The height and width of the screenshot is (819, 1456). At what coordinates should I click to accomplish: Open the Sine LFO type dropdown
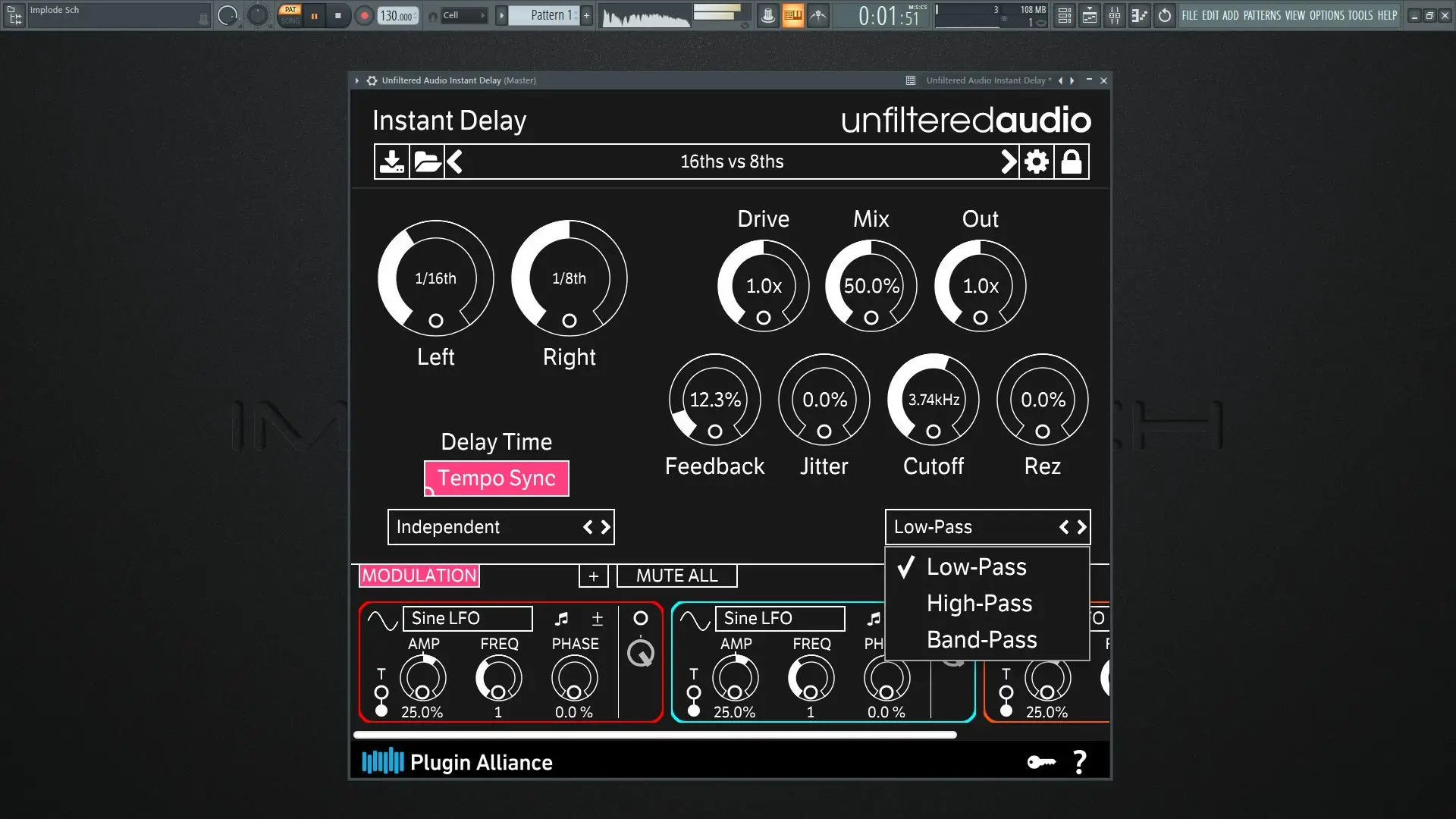tap(467, 618)
